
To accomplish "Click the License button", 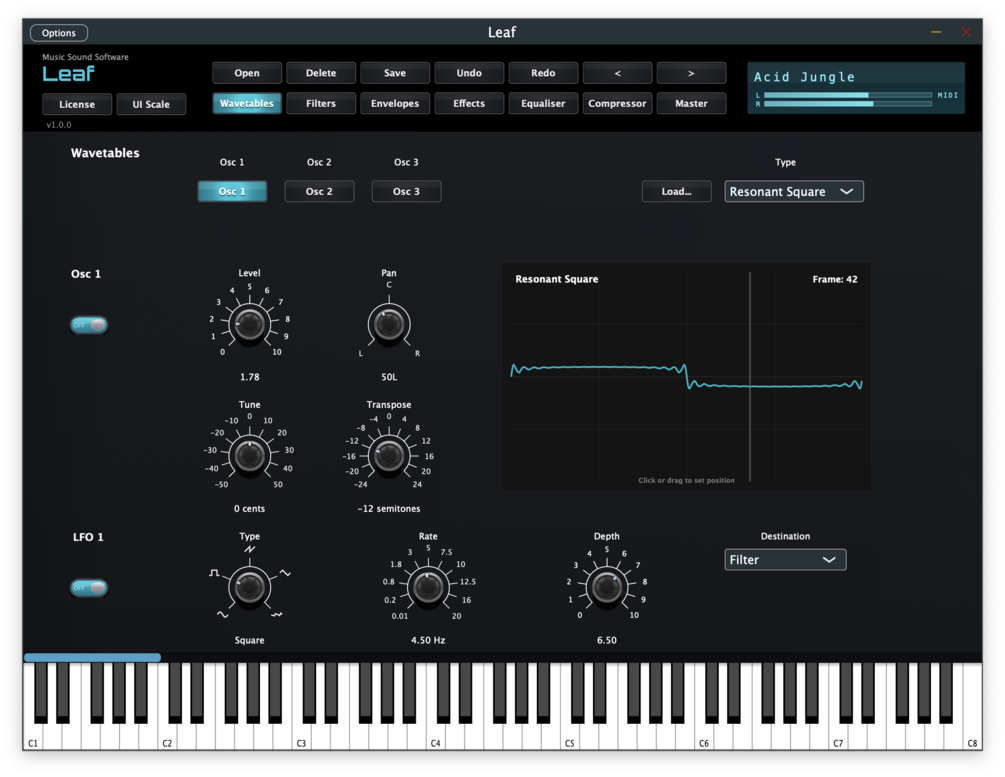I will coord(77,104).
